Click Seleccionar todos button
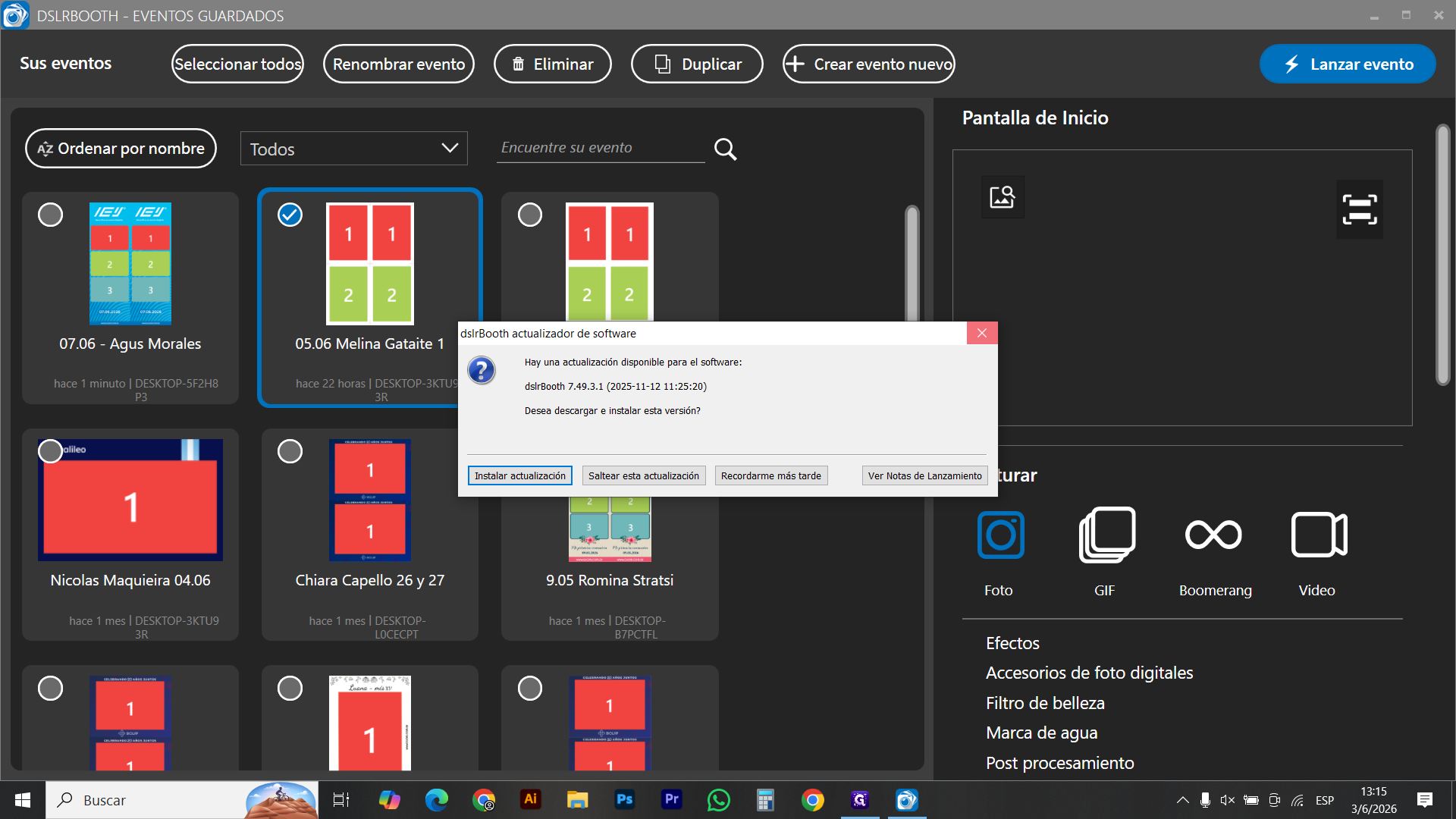1456x819 pixels. (x=237, y=64)
